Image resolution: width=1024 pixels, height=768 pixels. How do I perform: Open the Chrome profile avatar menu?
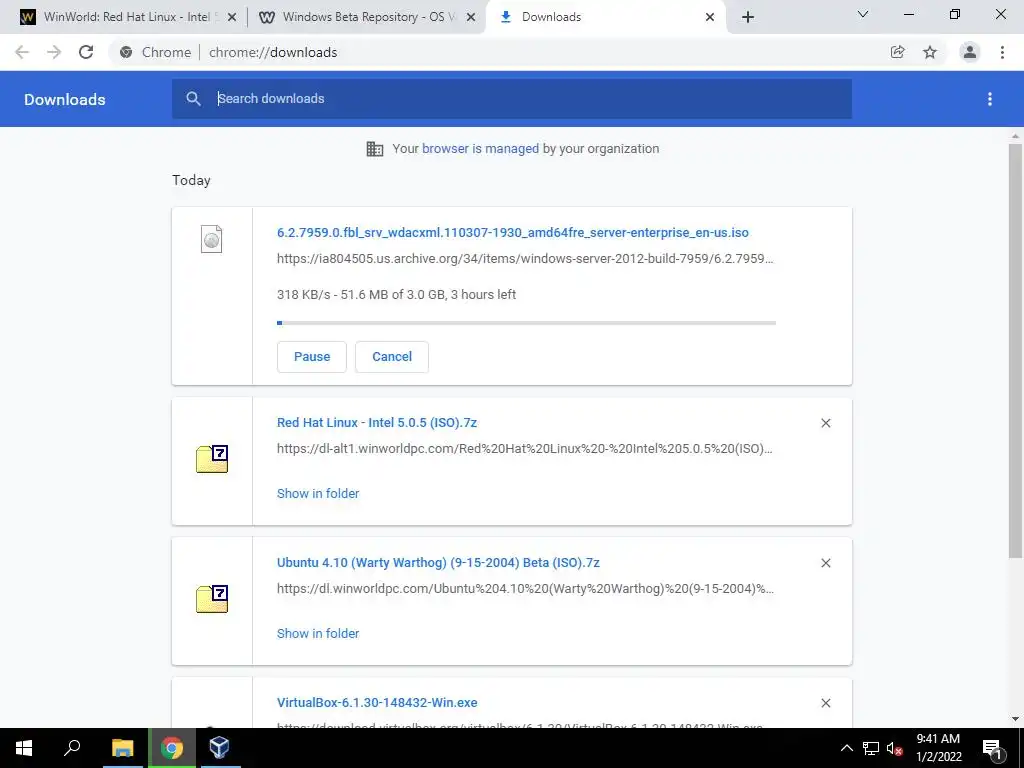point(970,52)
